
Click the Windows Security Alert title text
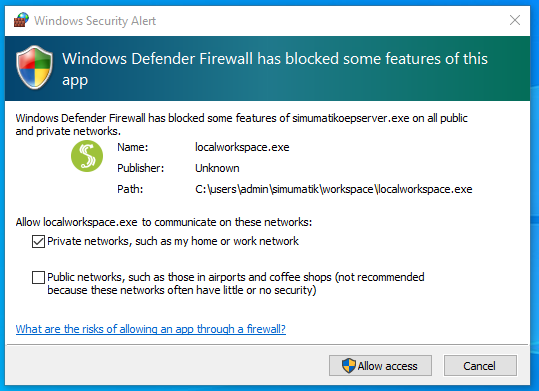[x=95, y=21]
